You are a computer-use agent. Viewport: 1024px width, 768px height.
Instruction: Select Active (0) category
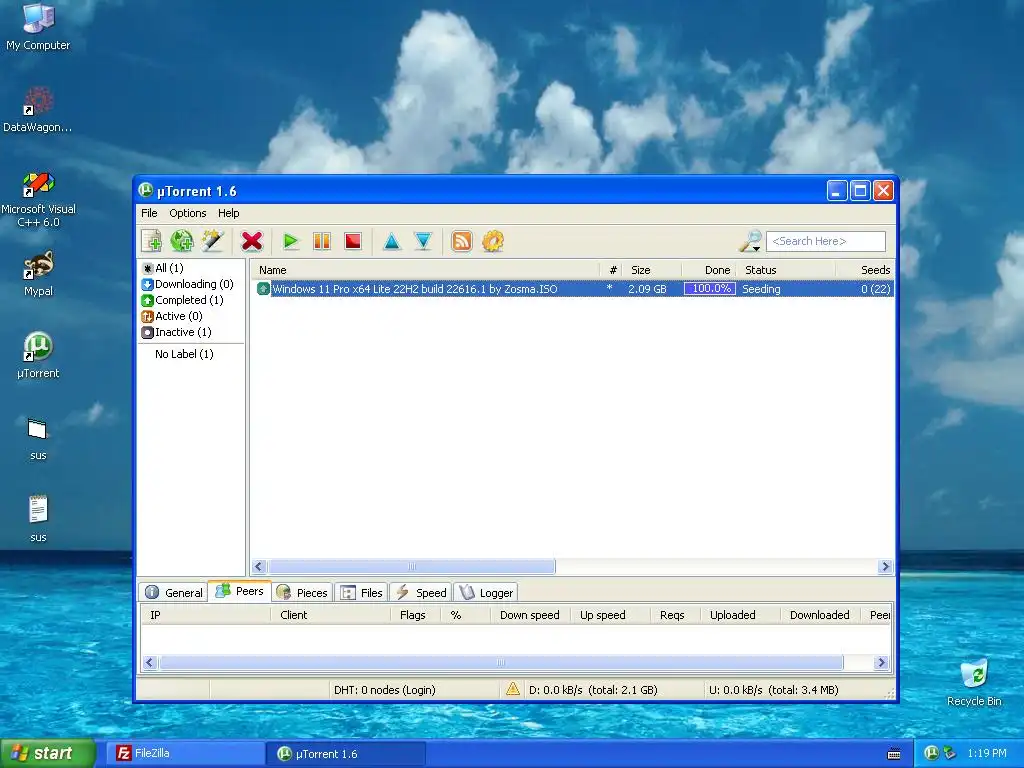click(172, 316)
